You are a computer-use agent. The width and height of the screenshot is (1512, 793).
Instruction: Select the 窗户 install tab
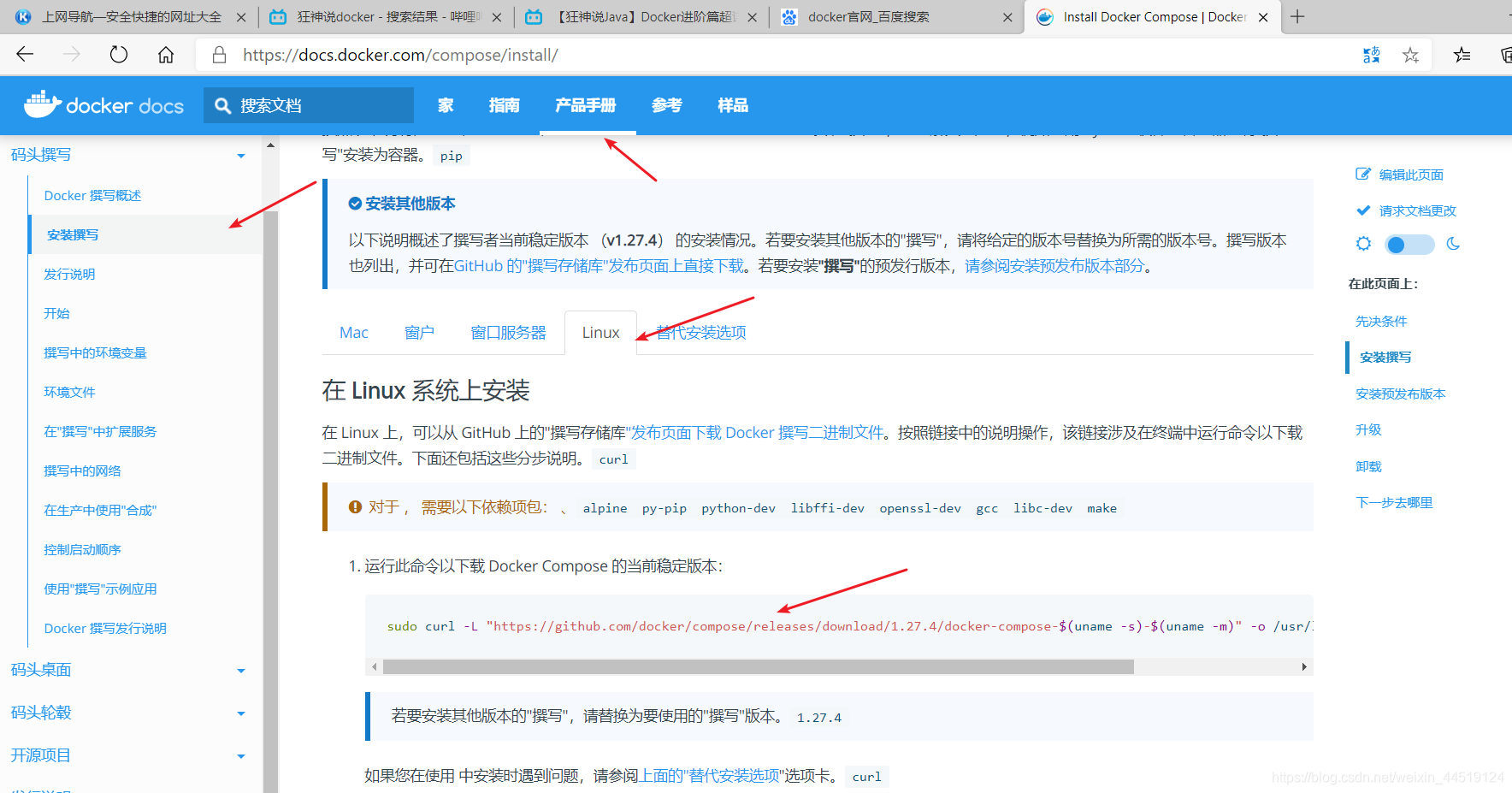419,333
